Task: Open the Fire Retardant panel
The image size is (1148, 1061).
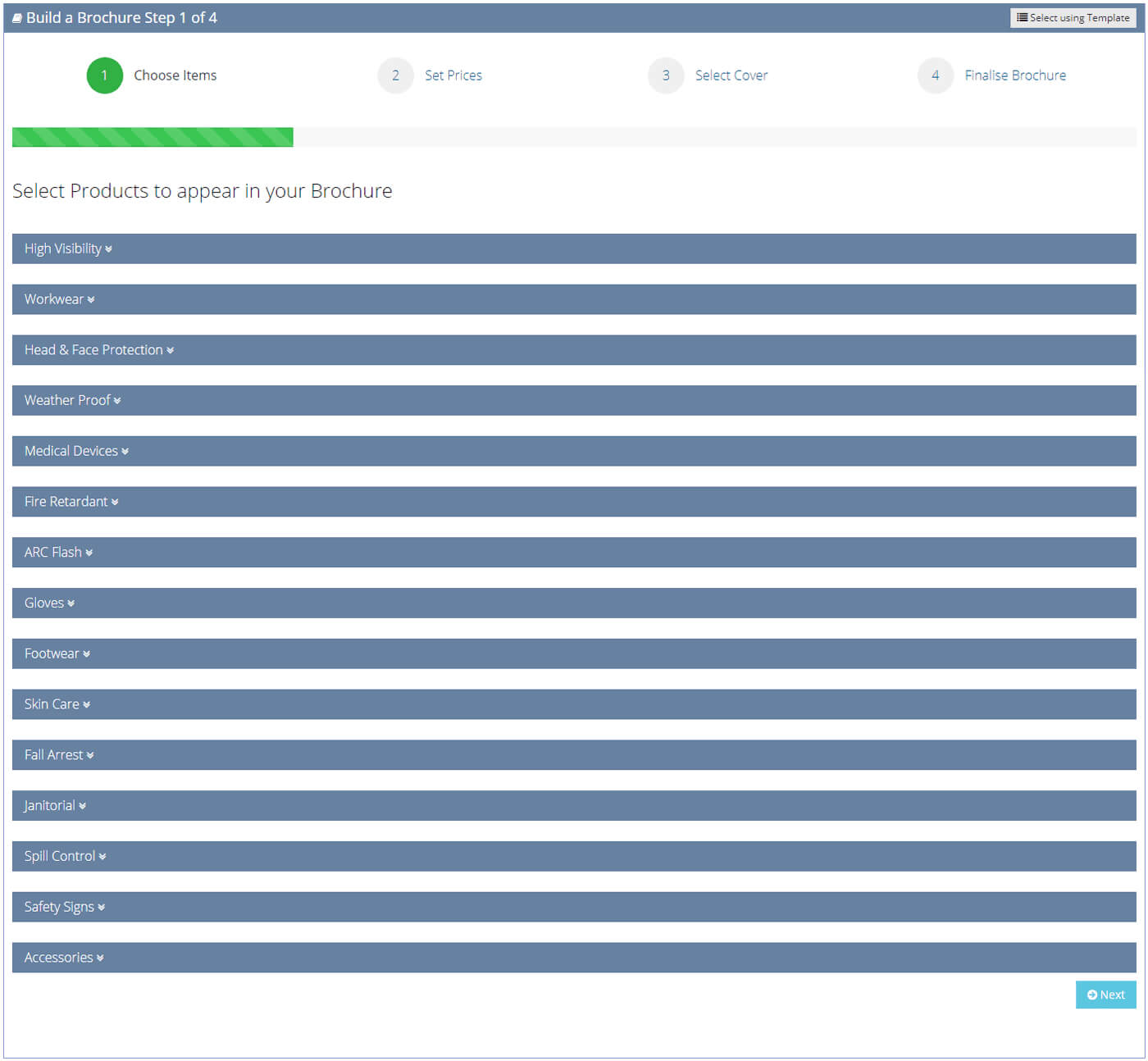Action: [574, 502]
